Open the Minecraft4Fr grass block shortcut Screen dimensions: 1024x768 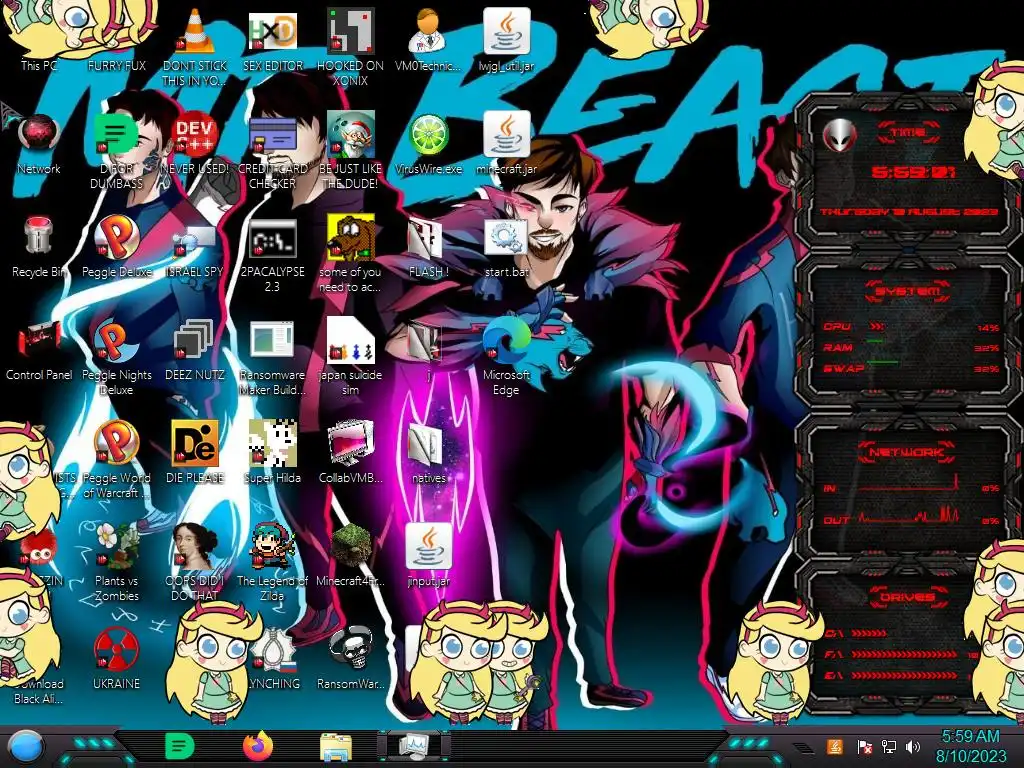[350, 556]
